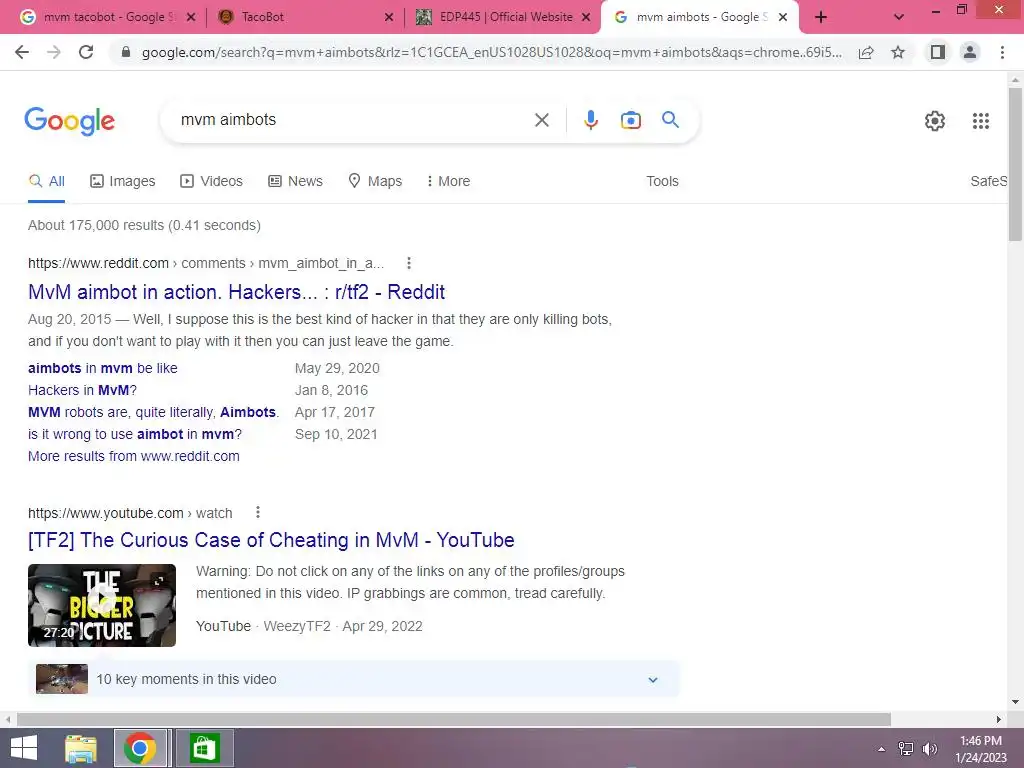Select the Maps results tab

[375, 181]
